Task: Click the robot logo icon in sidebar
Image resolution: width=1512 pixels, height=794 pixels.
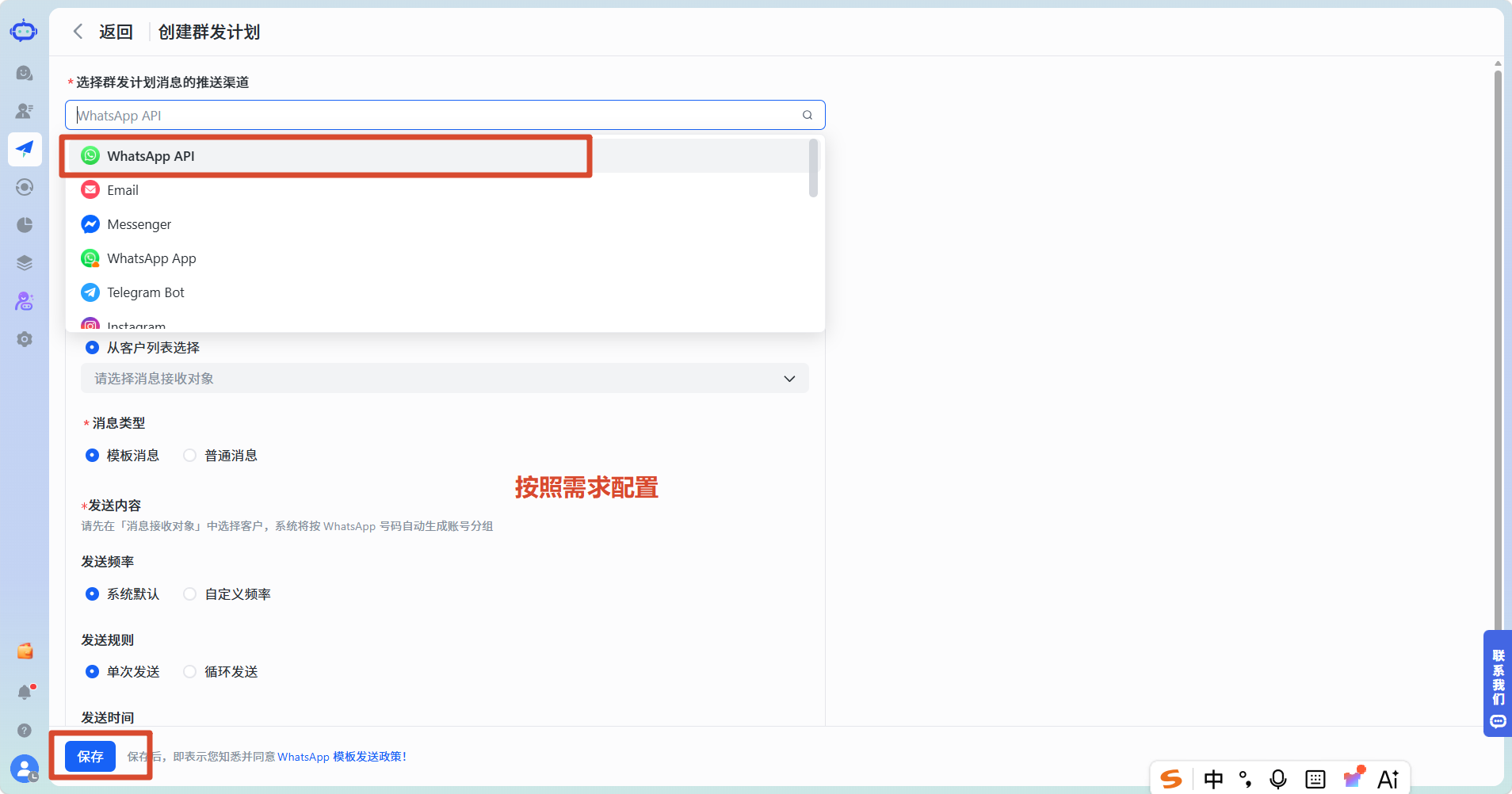Action: point(24,31)
